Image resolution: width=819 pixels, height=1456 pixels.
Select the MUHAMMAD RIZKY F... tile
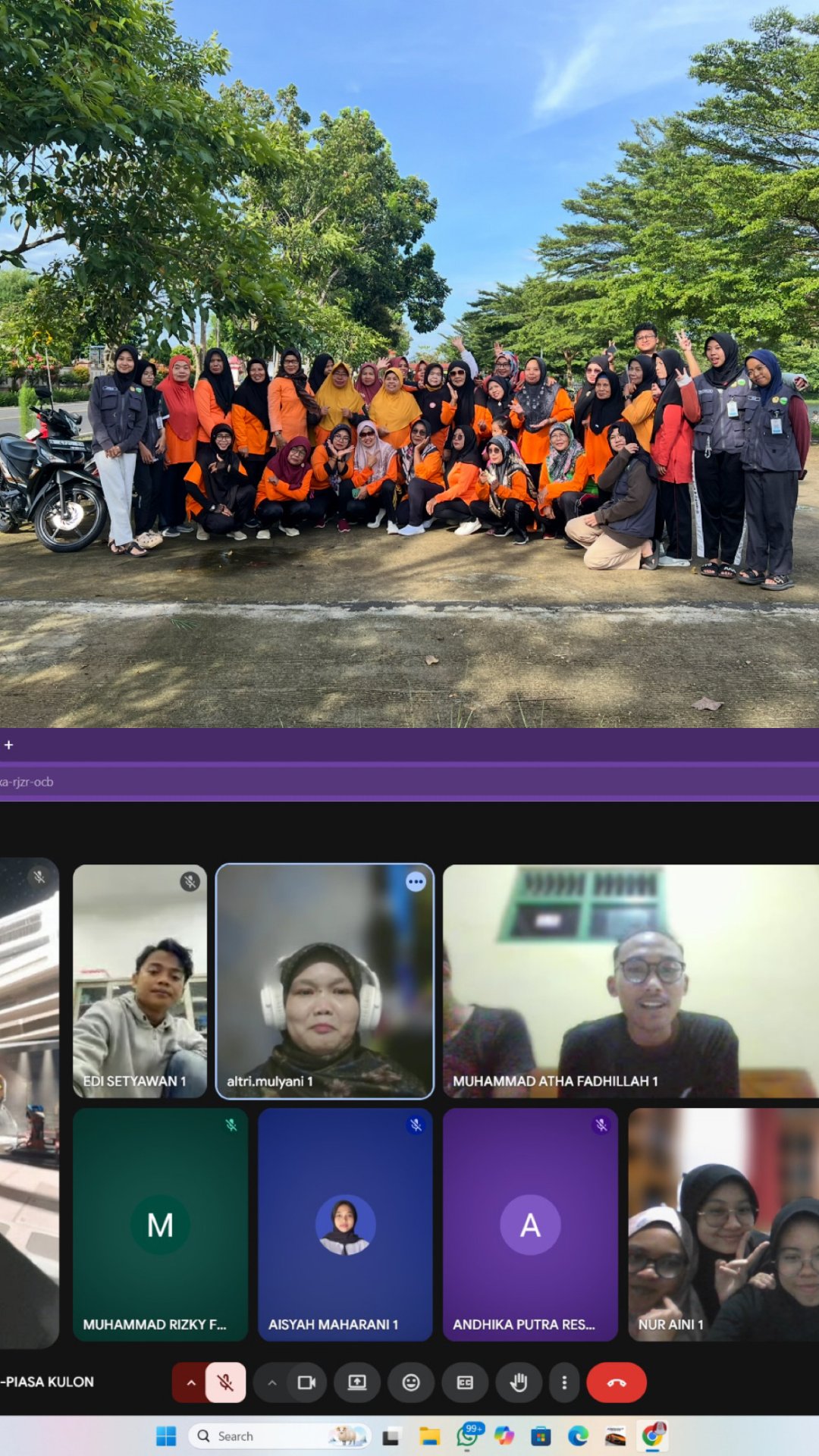(x=161, y=1225)
